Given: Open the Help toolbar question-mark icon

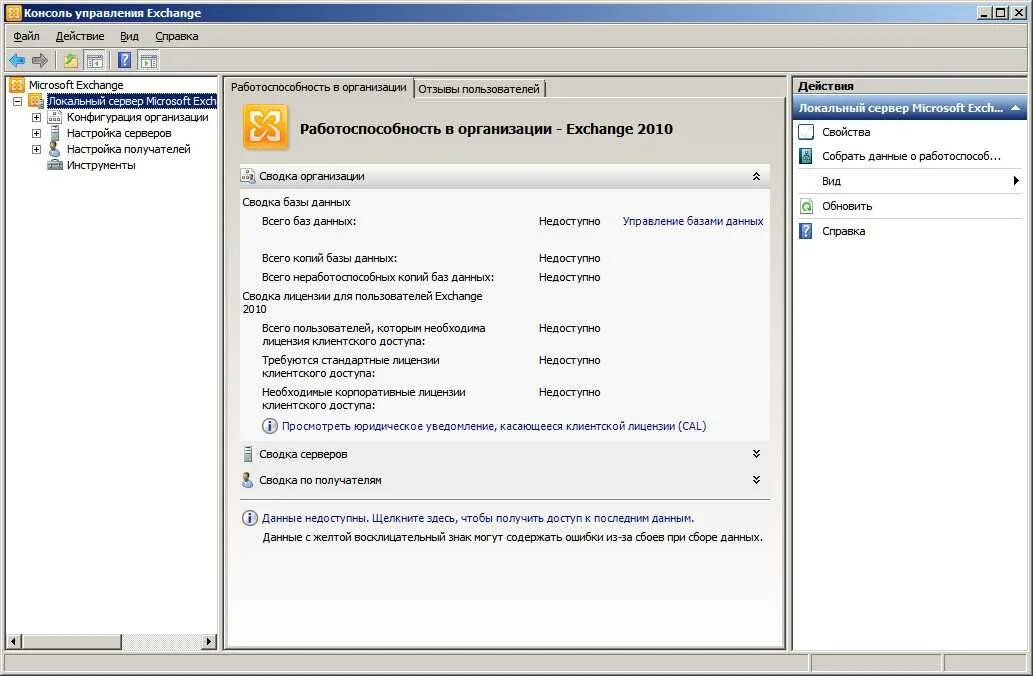Looking at the screenshot, I should [x=125, y=61].
